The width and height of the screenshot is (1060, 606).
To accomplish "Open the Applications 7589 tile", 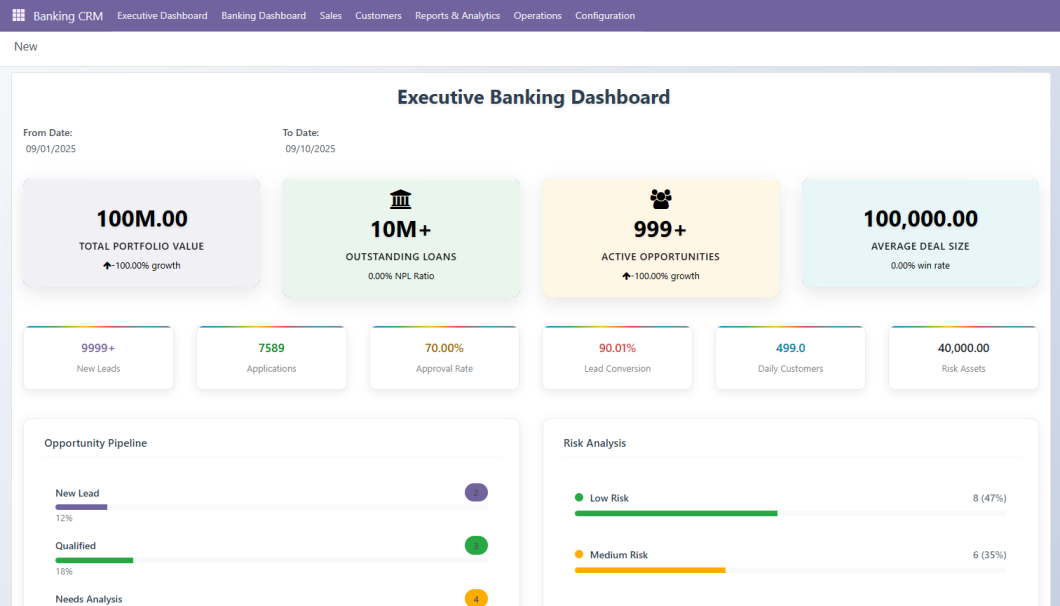I will click(271, 358).
